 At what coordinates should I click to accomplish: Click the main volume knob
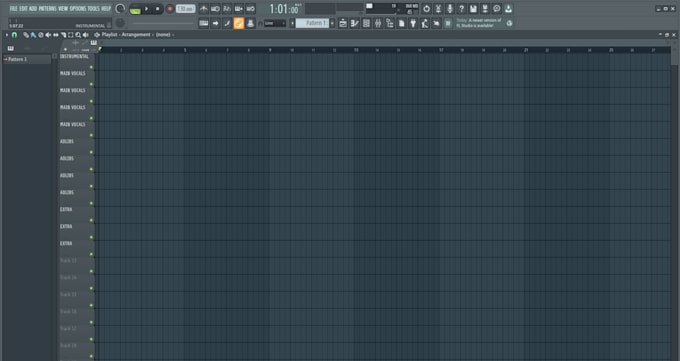point(120,9)
